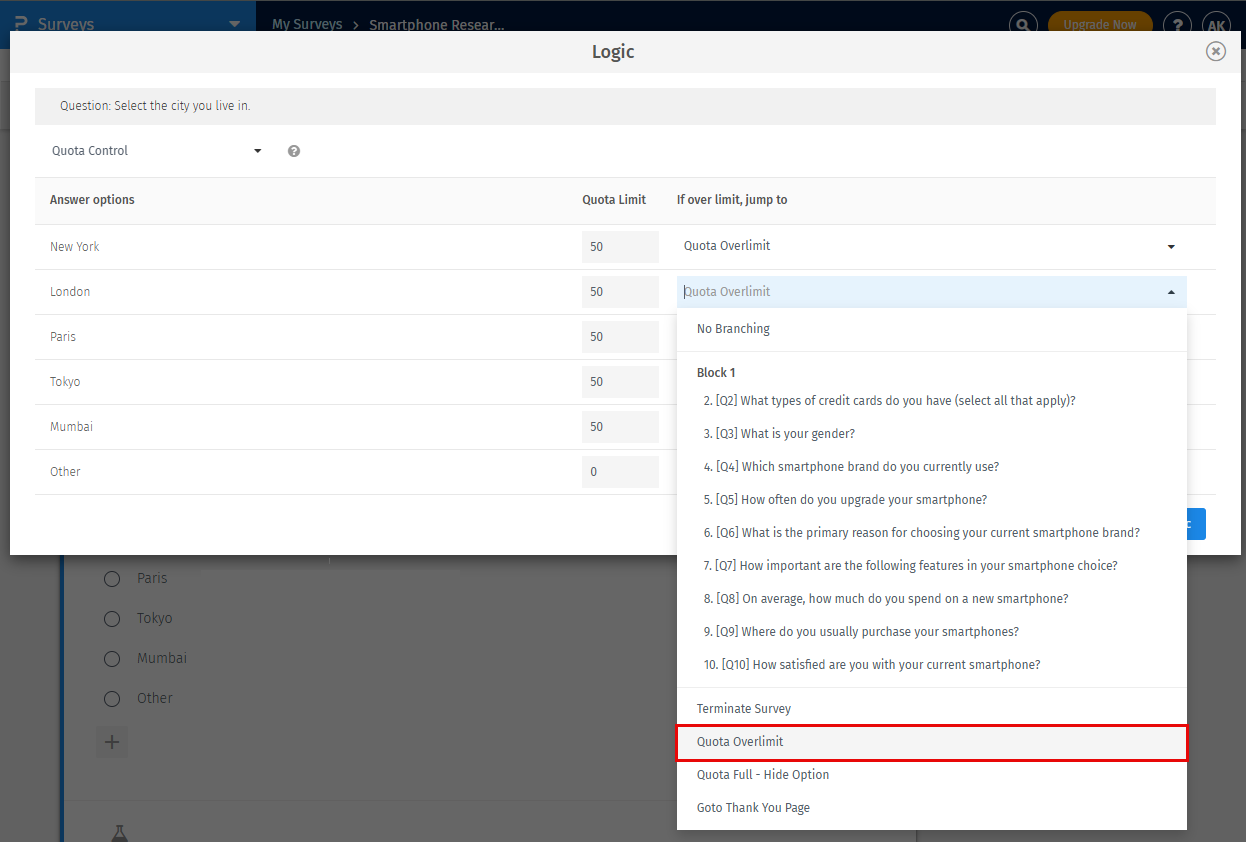1246x842 pixels.
Task: Choose Q6 primary reason question
Action: (932, 533)
